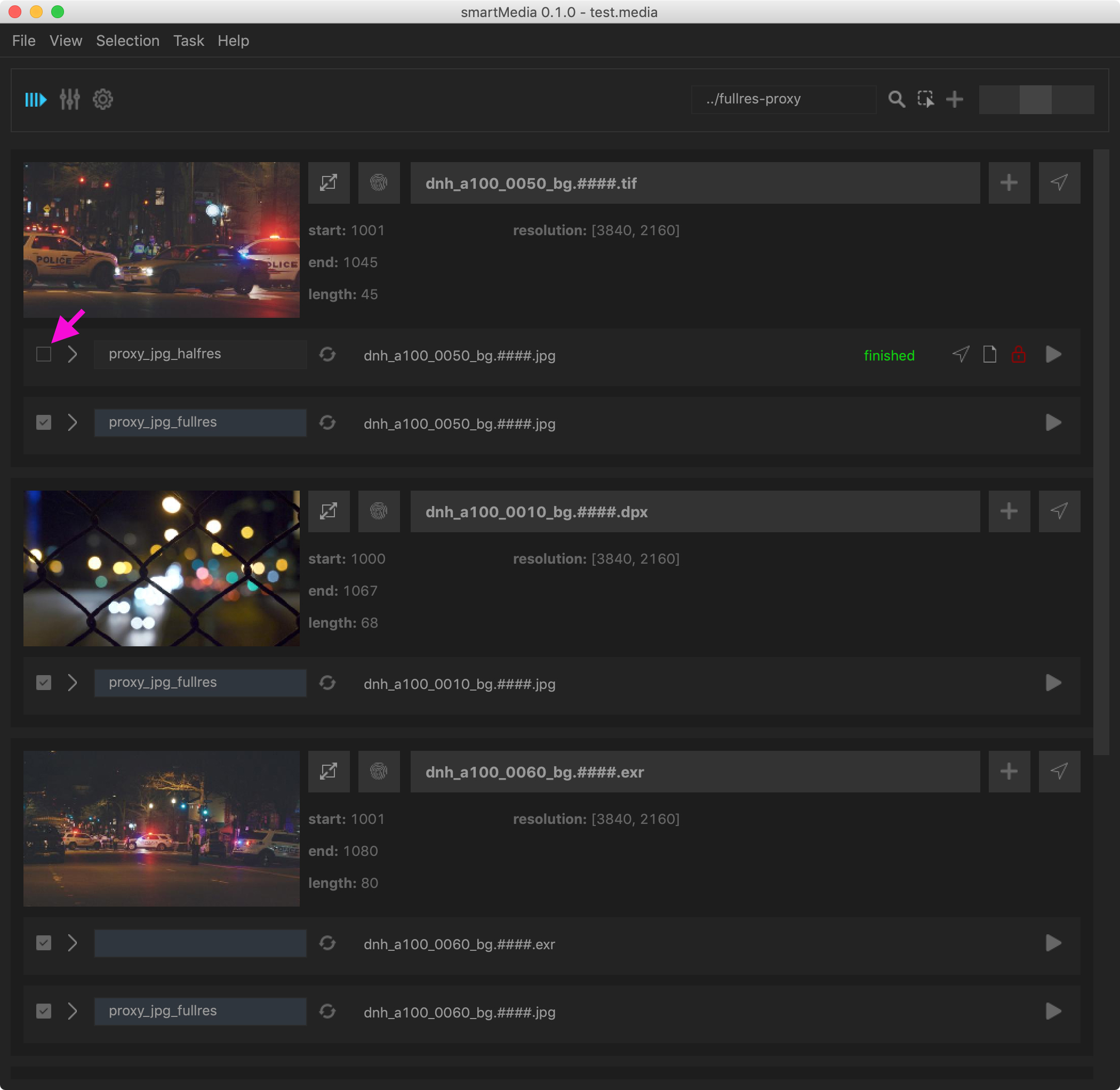Open the mixer sliders settings icon
The image size is (1120, 1090).
click(x=70, y=100)
